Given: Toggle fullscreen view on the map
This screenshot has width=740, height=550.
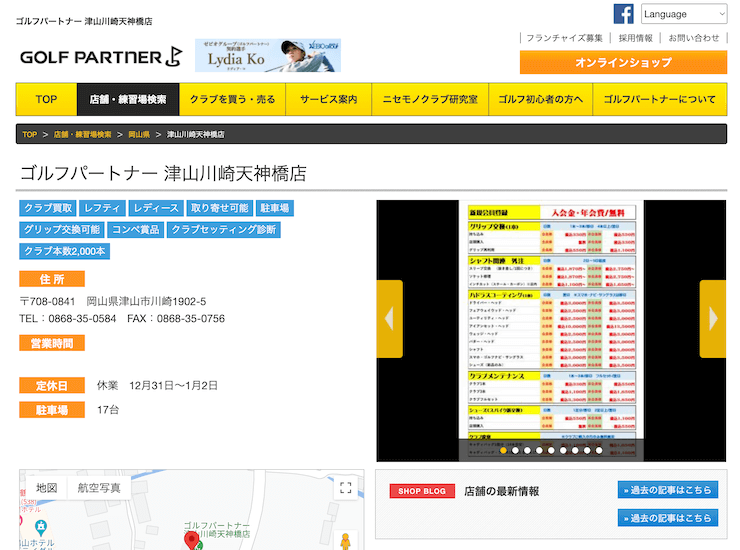Looking at the screenshot, I should 346,488.
